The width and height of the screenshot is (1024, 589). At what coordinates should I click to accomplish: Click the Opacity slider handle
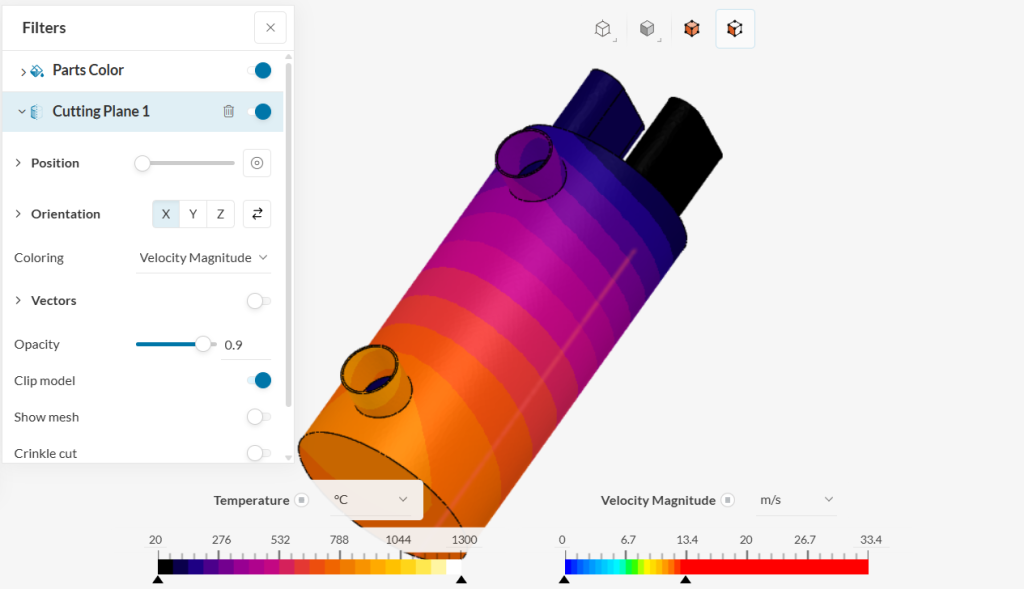[204, 344]
